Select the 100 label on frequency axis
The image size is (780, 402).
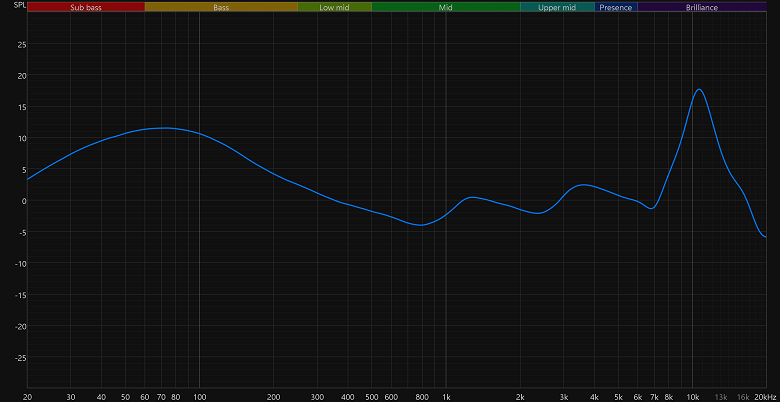click(x=199, y=397)
